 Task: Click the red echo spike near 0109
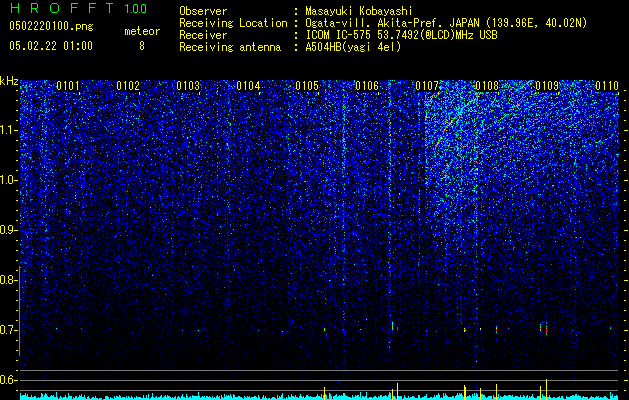[546, 329]
